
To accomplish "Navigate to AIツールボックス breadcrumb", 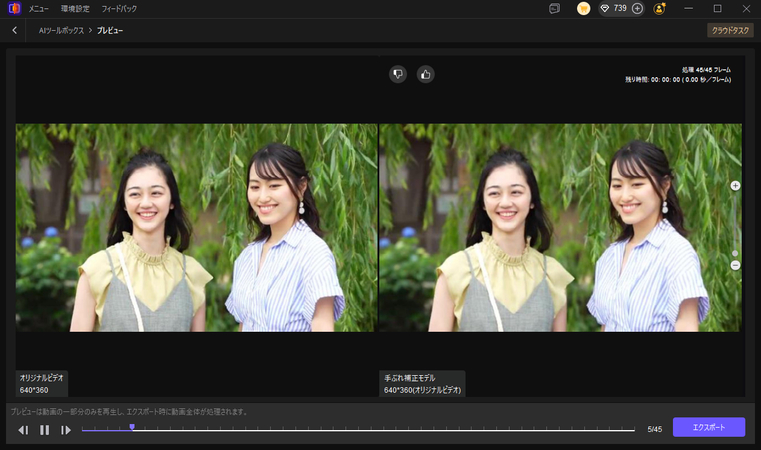I will (61, 30).
